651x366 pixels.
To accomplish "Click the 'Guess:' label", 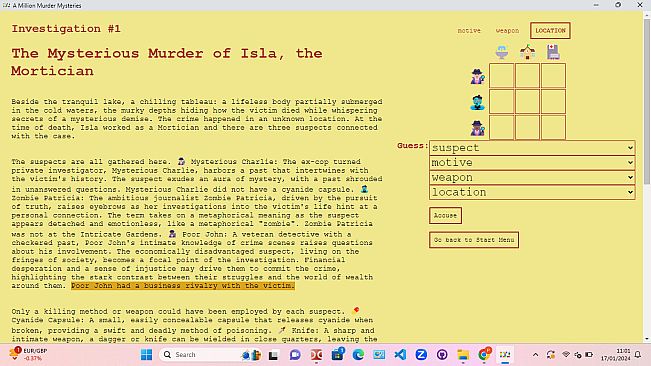I will [x=412, y=146].
